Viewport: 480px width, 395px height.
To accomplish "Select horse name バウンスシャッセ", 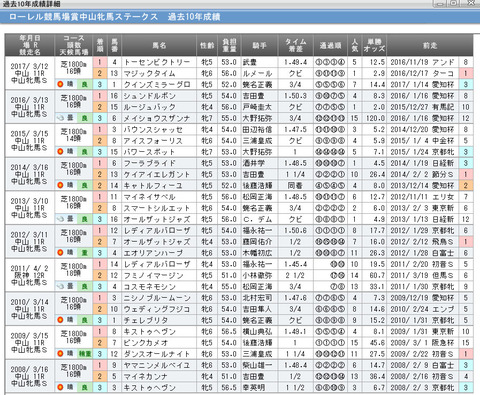I will (153, 129).
